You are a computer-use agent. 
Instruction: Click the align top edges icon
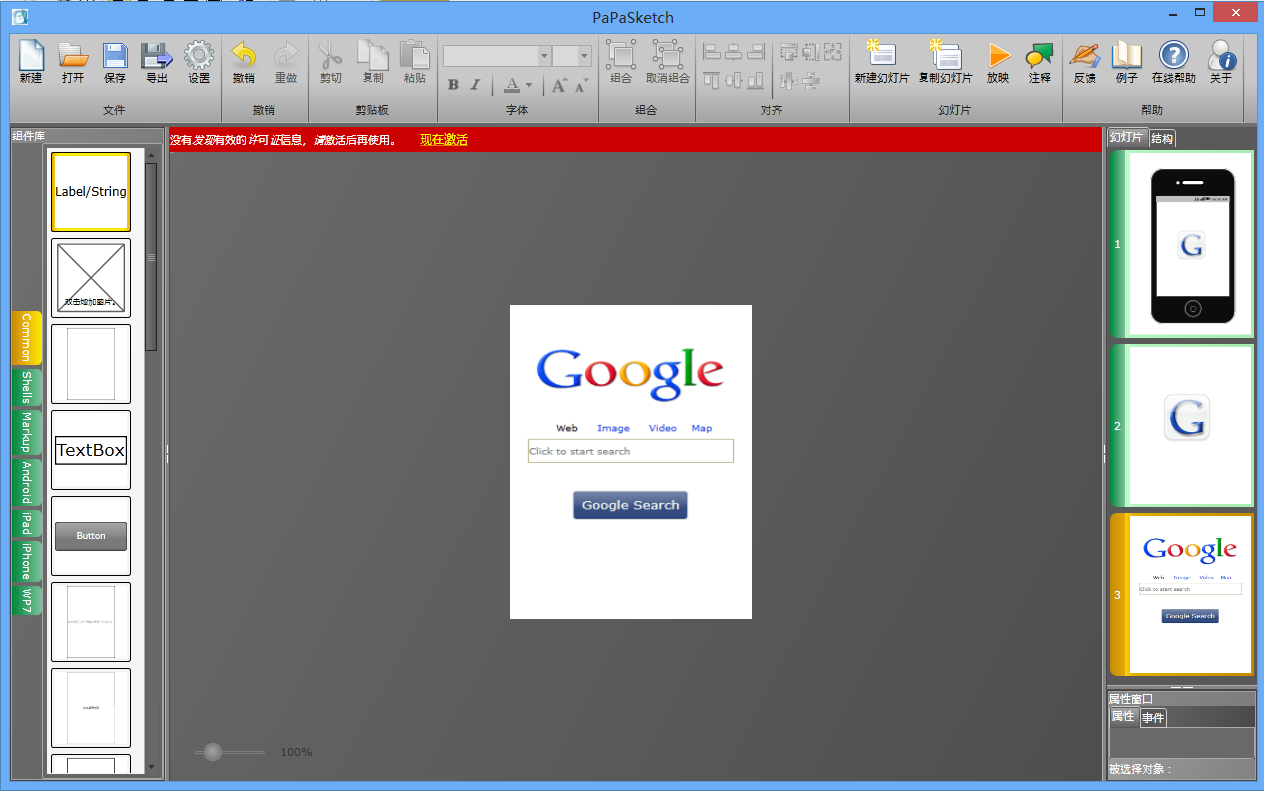[x=712, y=80]
